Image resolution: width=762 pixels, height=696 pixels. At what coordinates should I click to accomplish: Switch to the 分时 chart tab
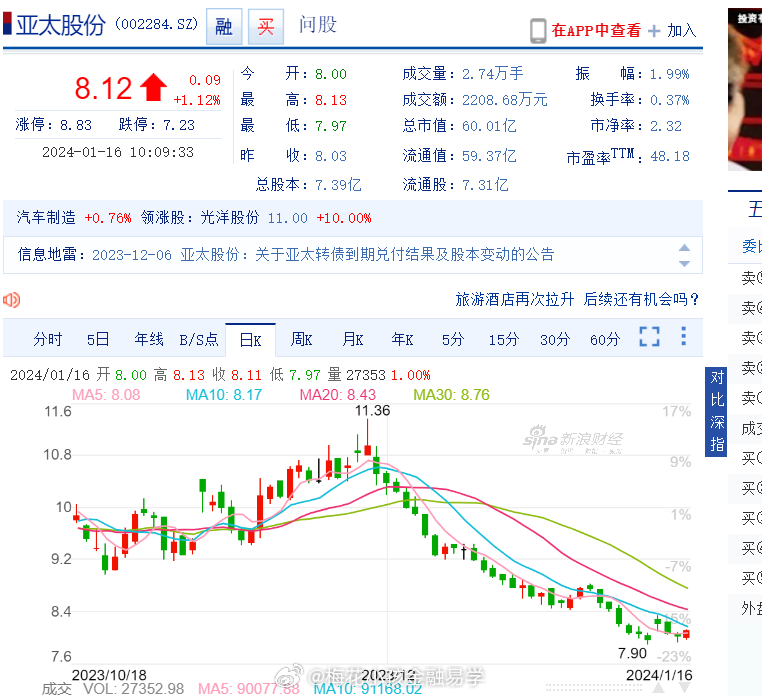tap(48, 339)
